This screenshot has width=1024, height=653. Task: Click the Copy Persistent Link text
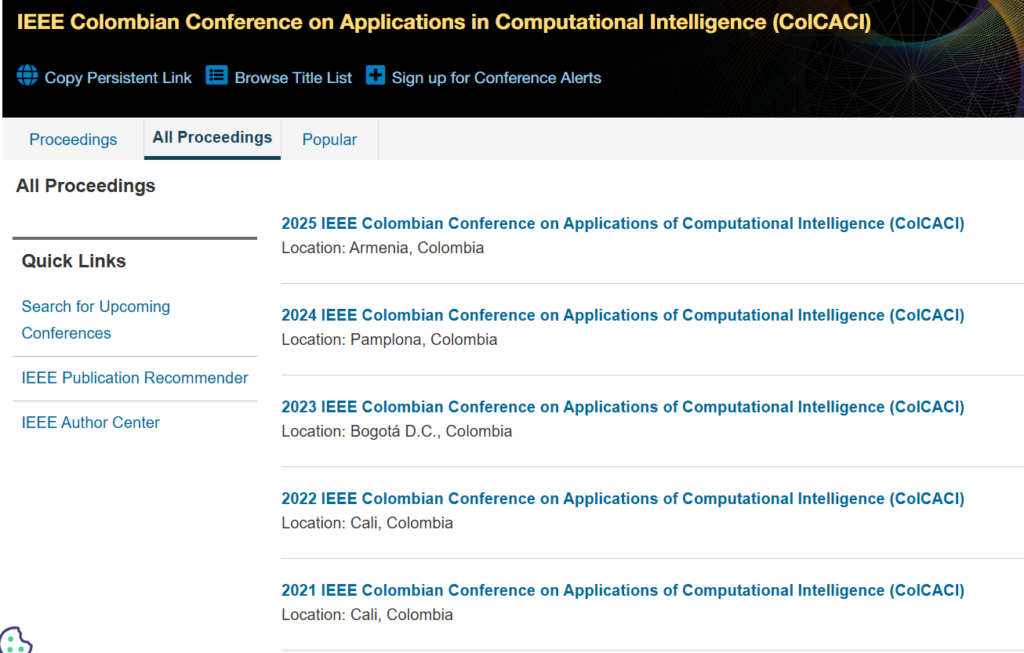coord(118,78)
